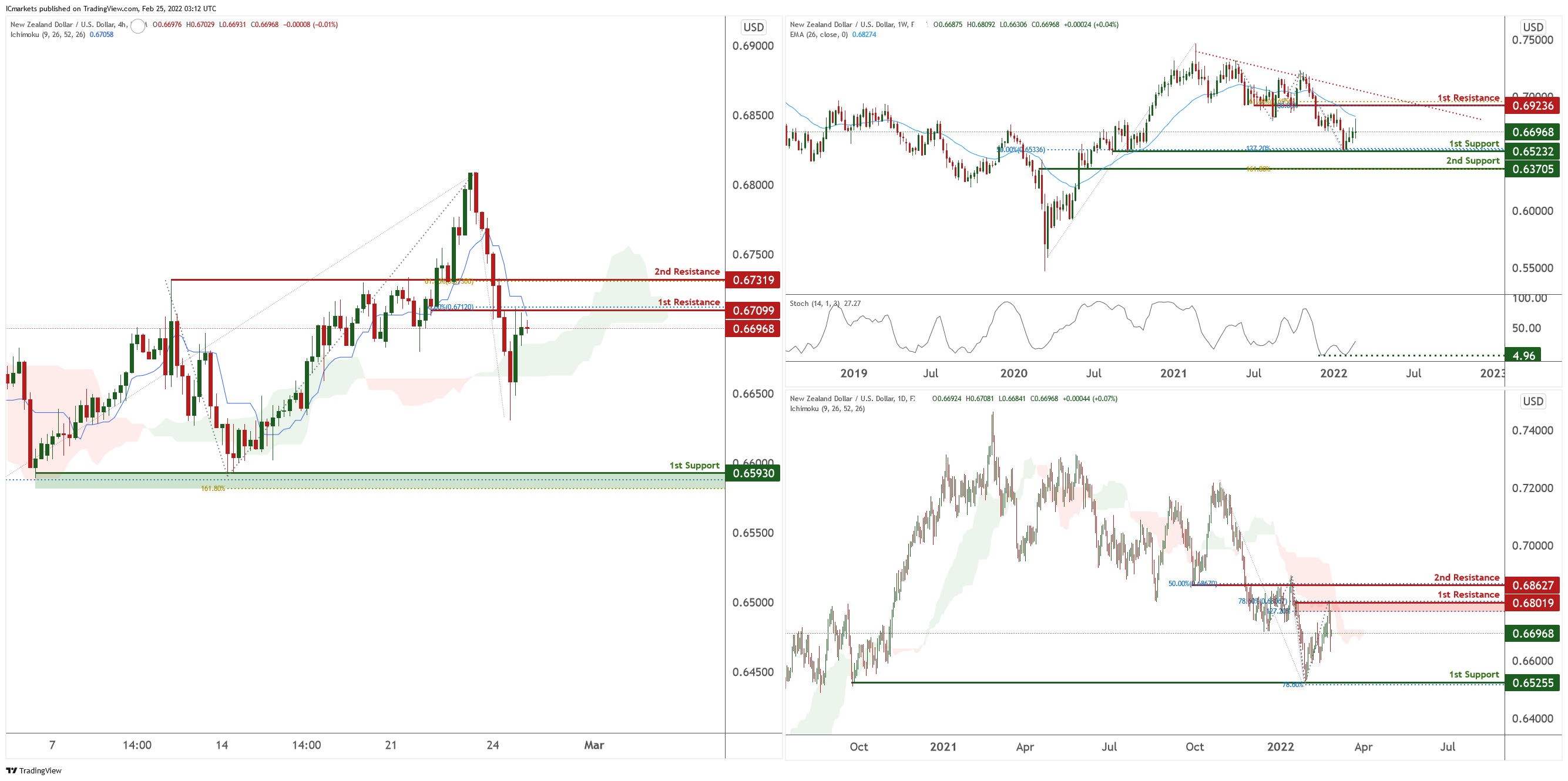Screen dimensions: 1568x781
Task: Open USD currency selector on 4h chart
Action: click(753, 27)
